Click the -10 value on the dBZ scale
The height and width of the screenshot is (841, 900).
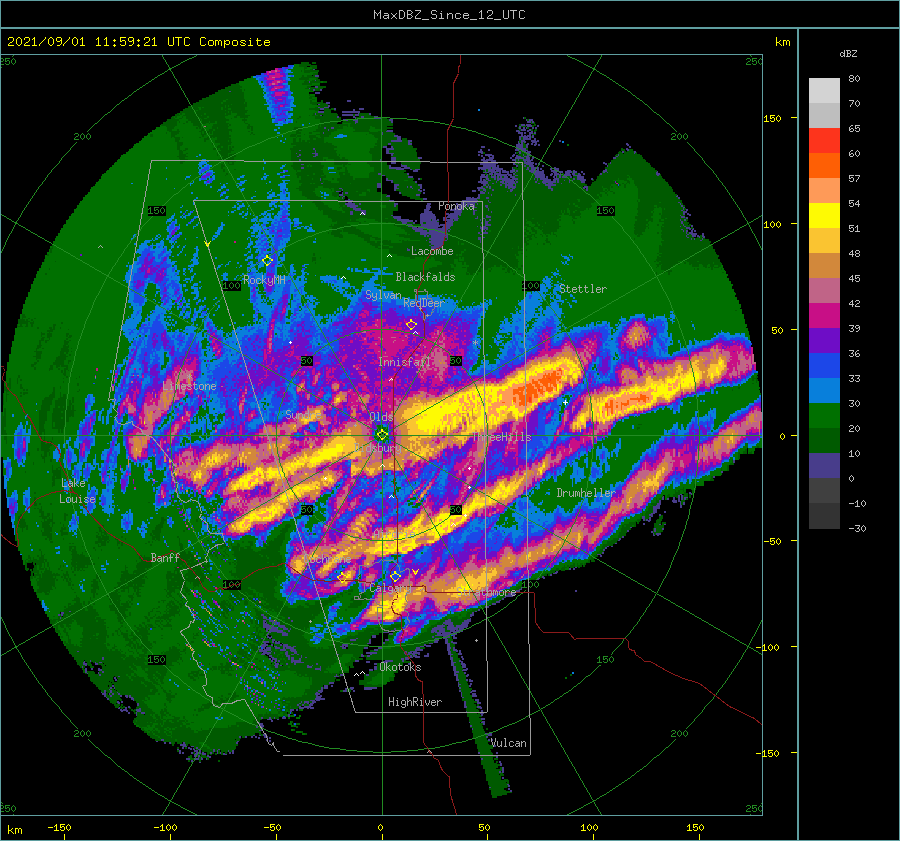857,503
